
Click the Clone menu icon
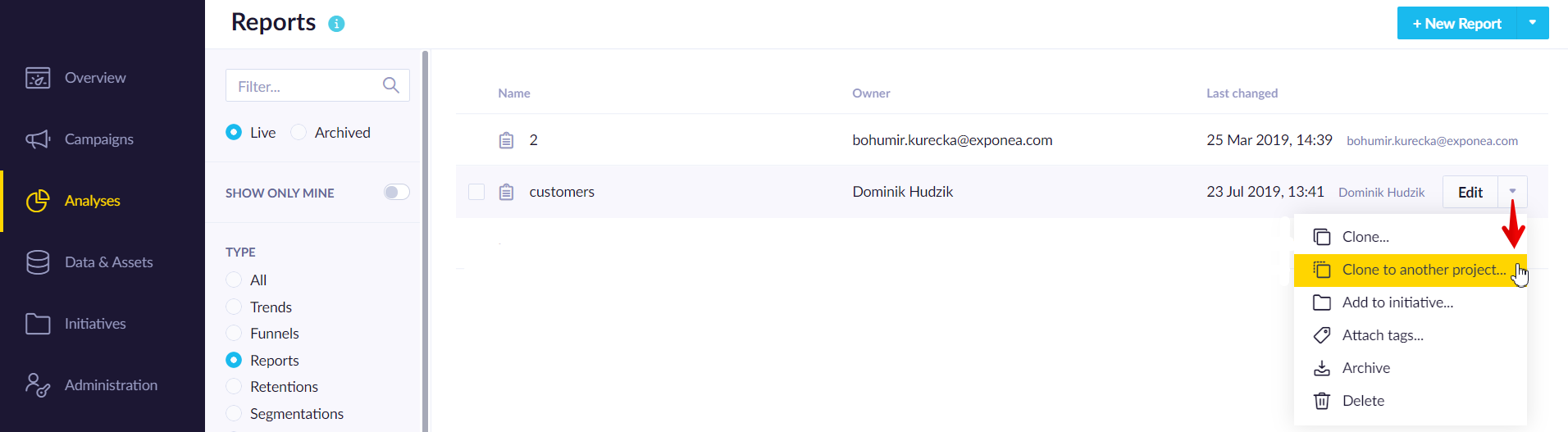1322,237
